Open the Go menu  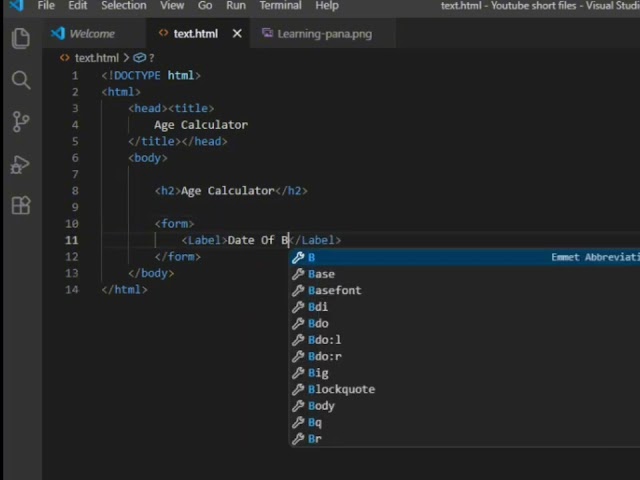coord(205,6)
